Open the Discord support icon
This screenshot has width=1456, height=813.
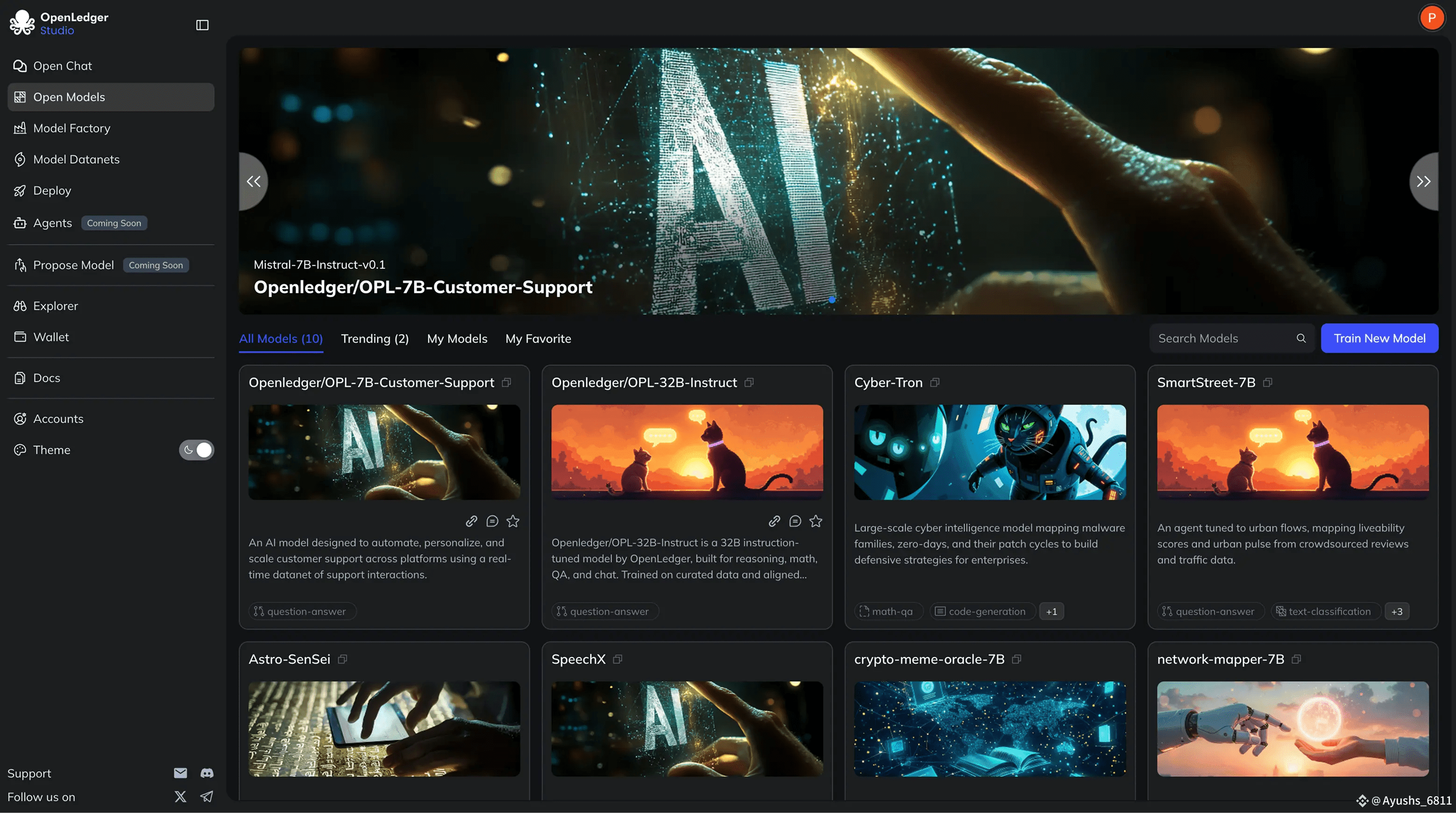click(x=207, y=773)
